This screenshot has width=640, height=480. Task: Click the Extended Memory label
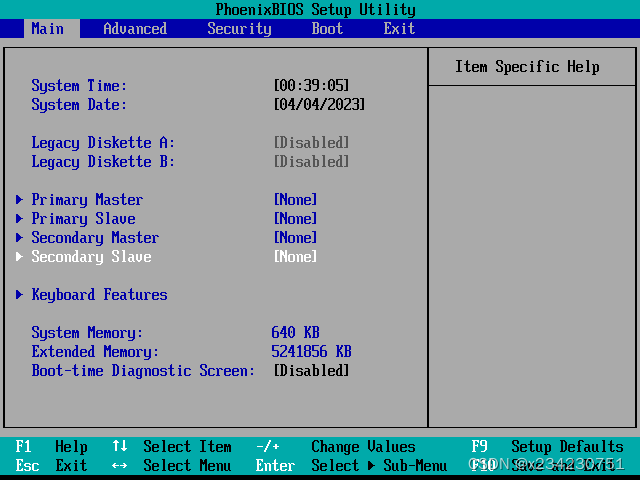click(x=95, y=351)
